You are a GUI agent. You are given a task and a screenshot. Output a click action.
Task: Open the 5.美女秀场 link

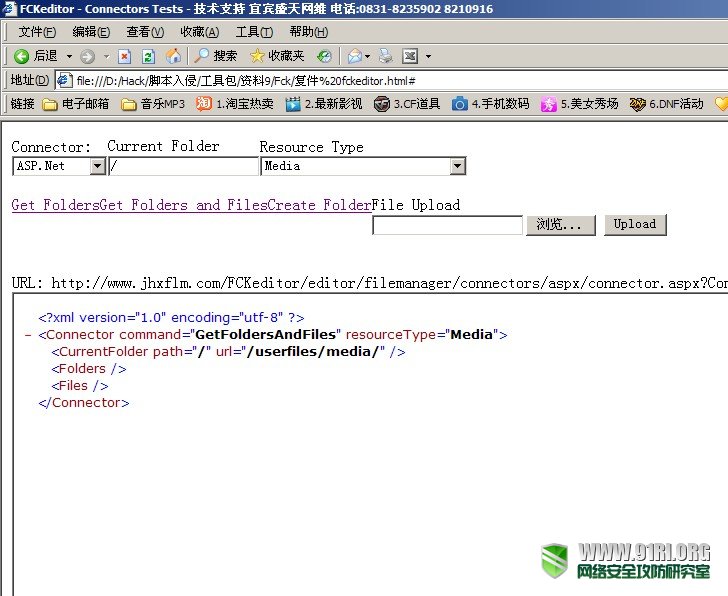[x=579, y=104]
